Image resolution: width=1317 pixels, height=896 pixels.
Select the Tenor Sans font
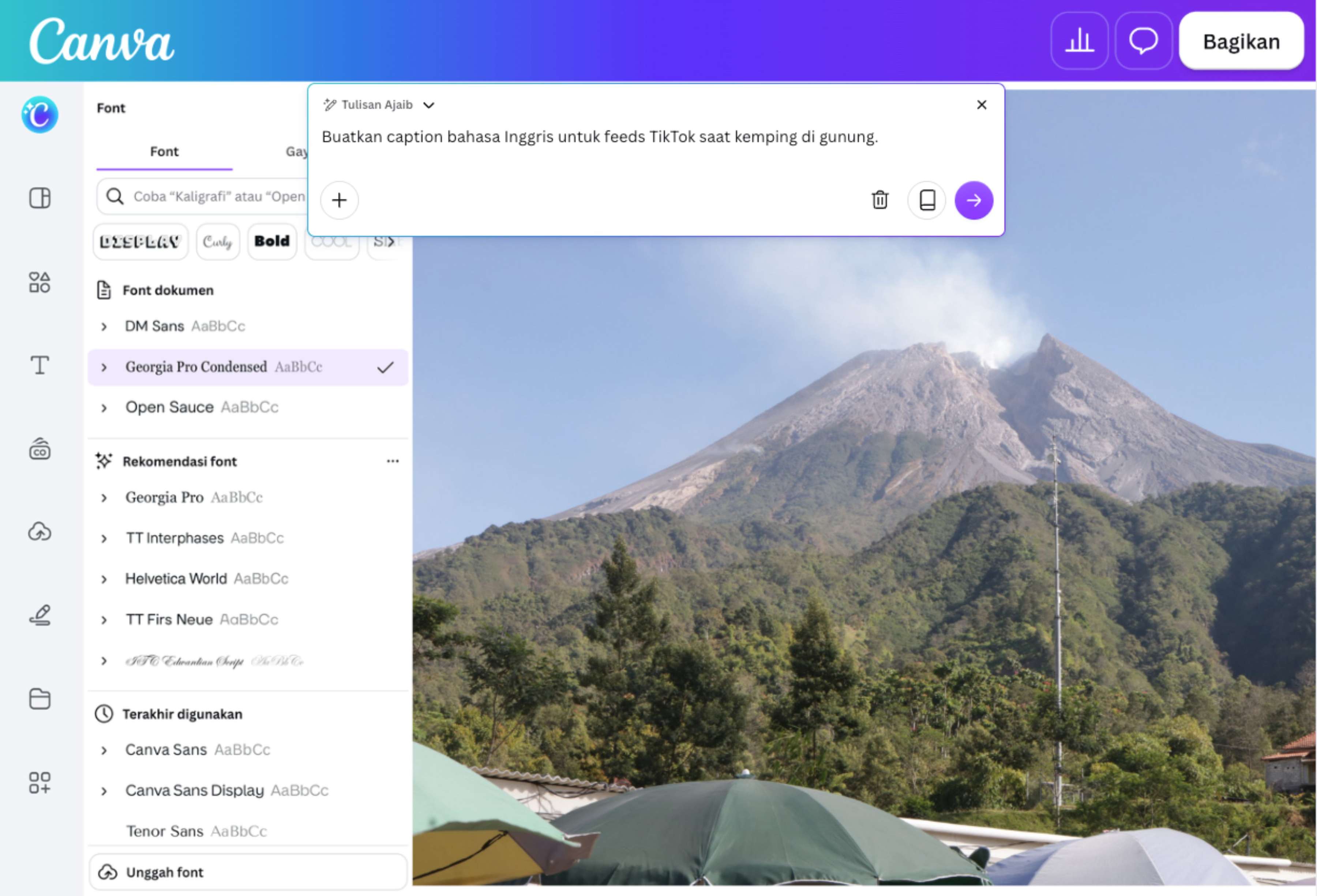click(x=248, y=831)
